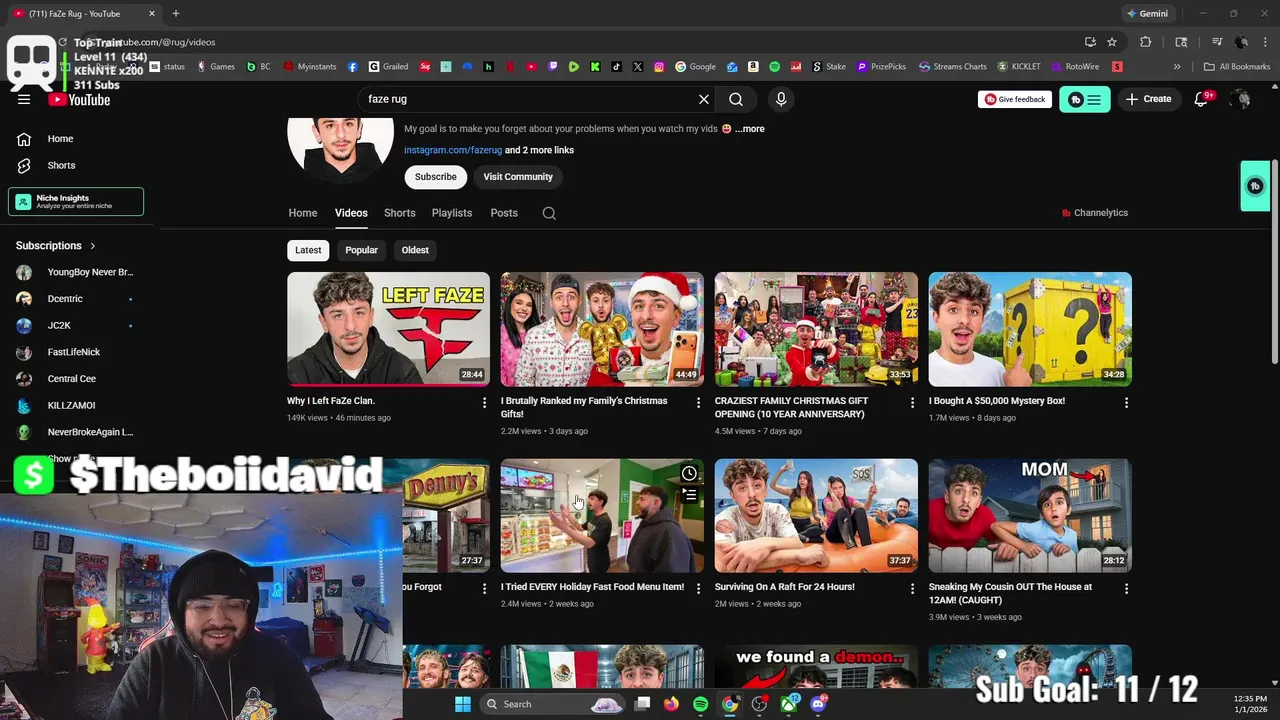The width and height of the screenshot is (1280, 720).
Task: Toggle the teal extension list button
Action: (x=1085, y=99)
